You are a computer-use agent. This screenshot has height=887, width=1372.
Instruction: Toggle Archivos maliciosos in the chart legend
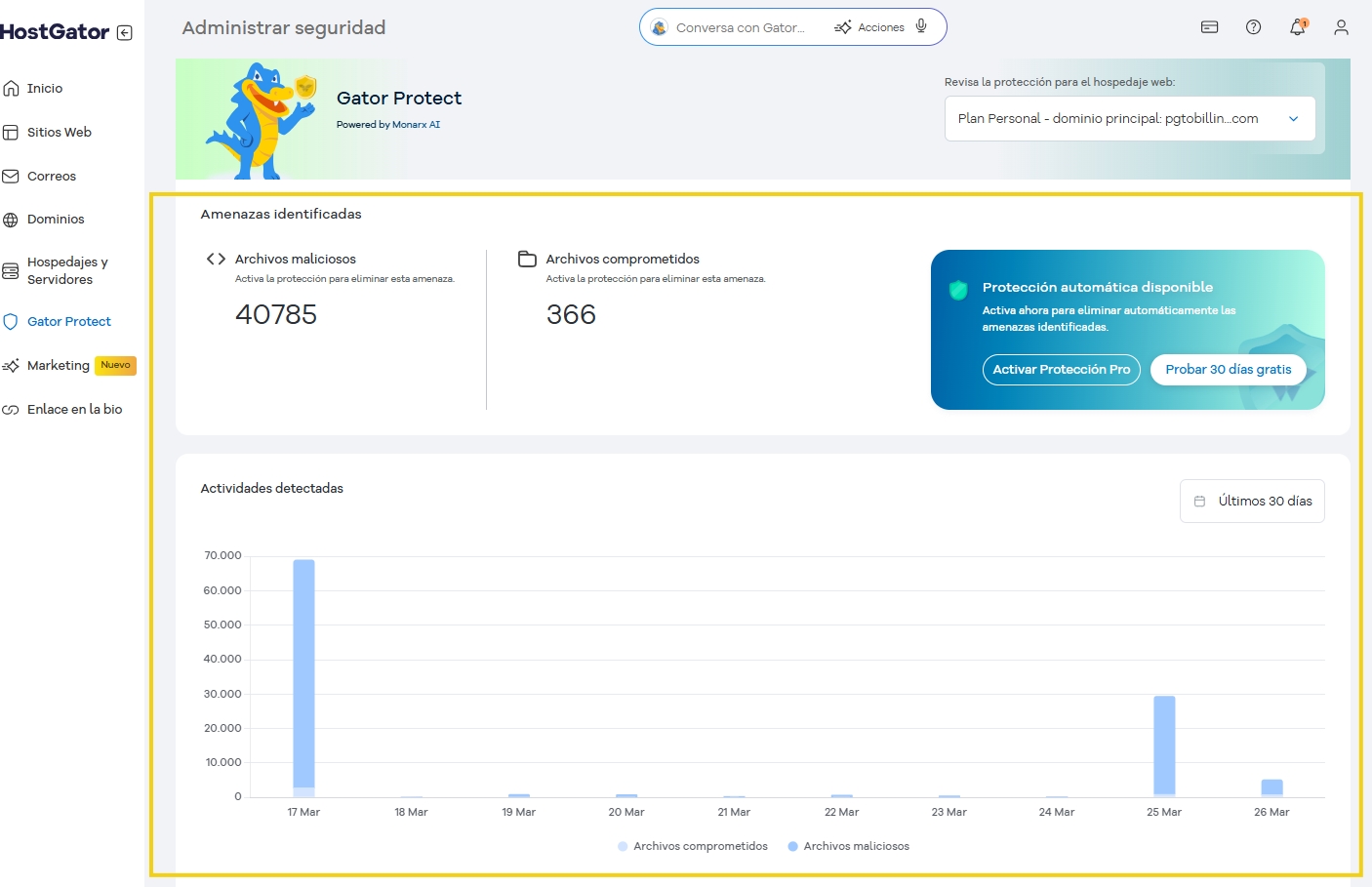[848, 845]
